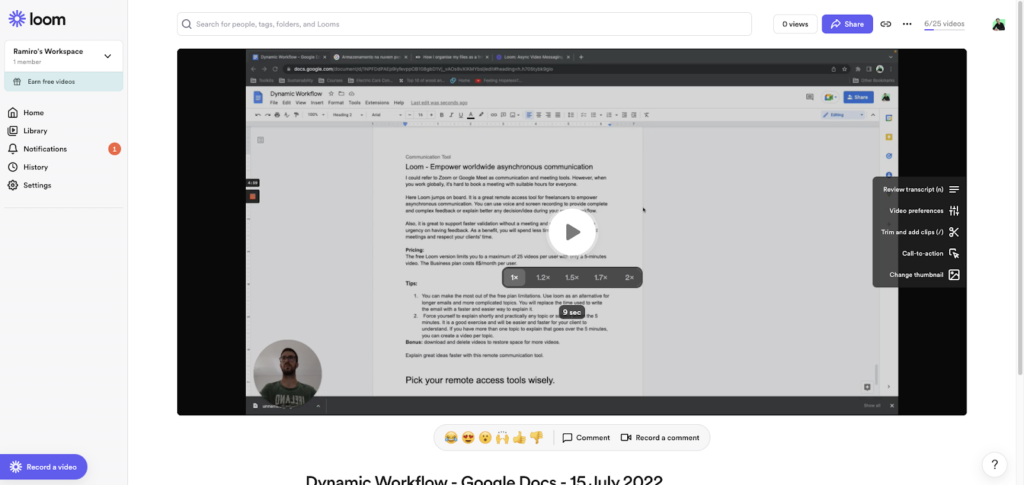Click the purple Share button
Image resolution: width=1024 pixels, height=485 pixels.
coord(847,24)
